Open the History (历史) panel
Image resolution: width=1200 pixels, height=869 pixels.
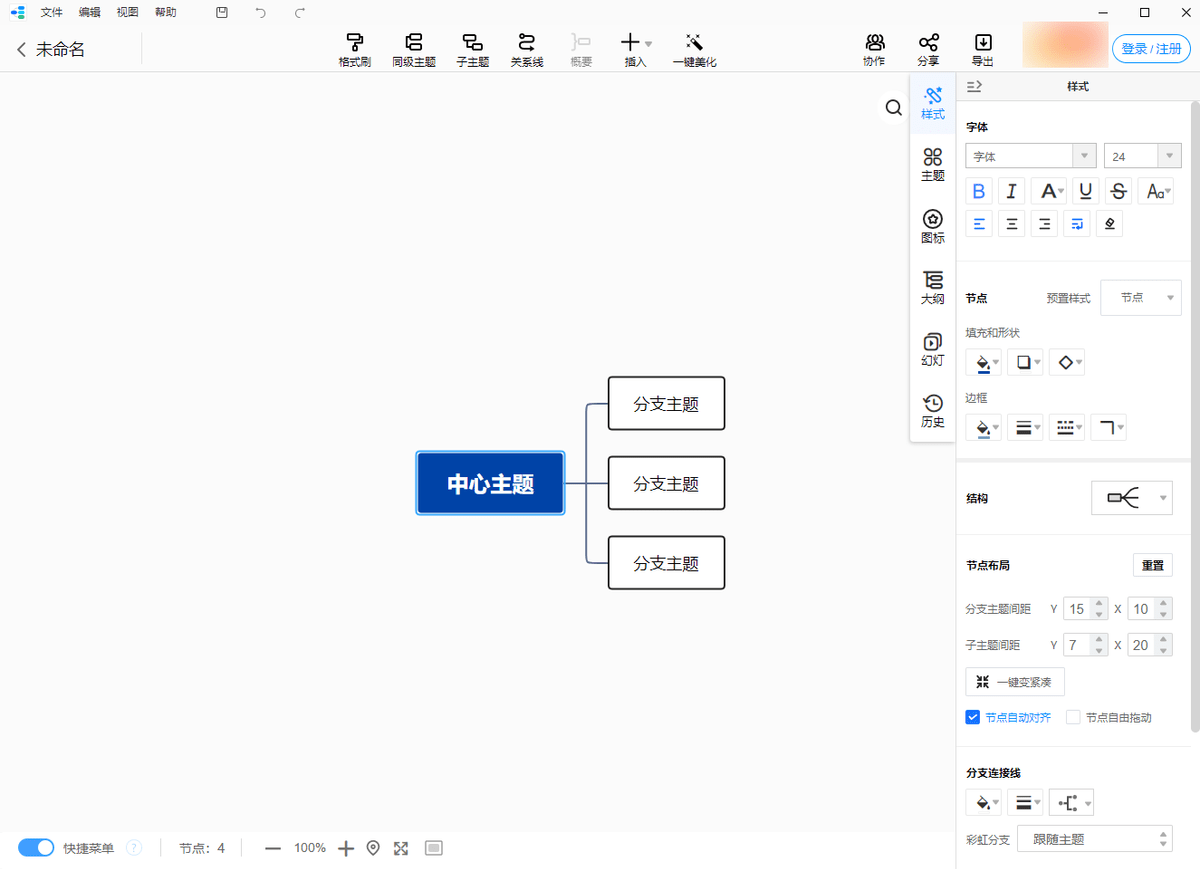point(932,410)
